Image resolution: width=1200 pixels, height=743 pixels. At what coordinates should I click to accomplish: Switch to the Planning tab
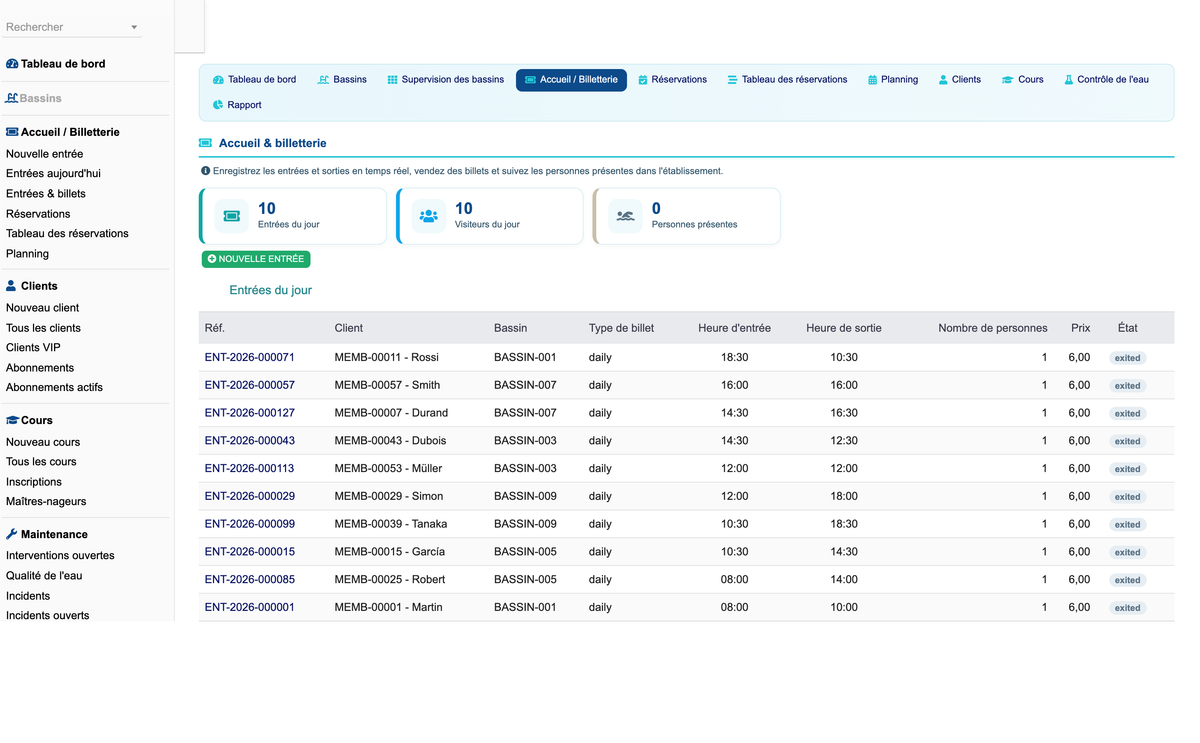click(893, 80)
